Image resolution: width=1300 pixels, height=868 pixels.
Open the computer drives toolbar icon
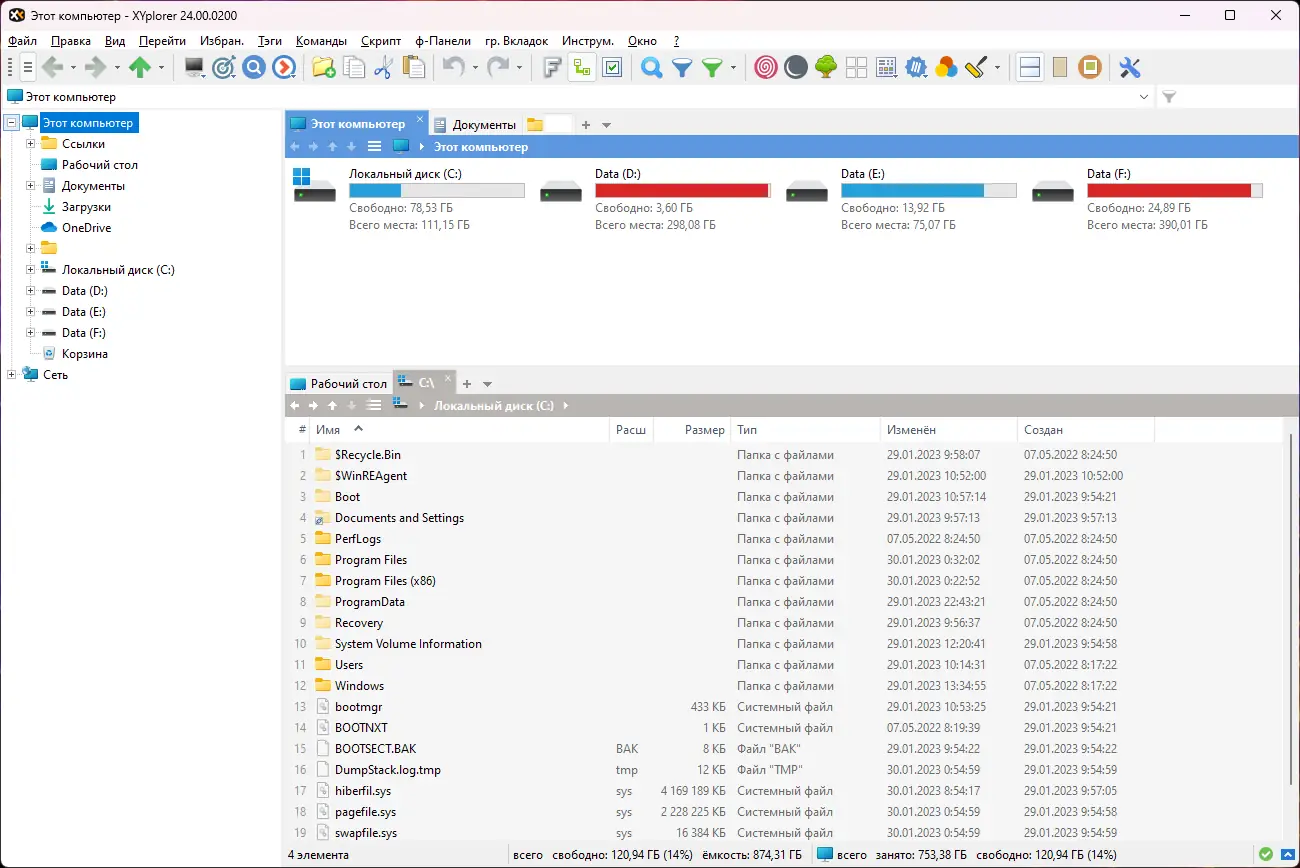tap(195, 68)
